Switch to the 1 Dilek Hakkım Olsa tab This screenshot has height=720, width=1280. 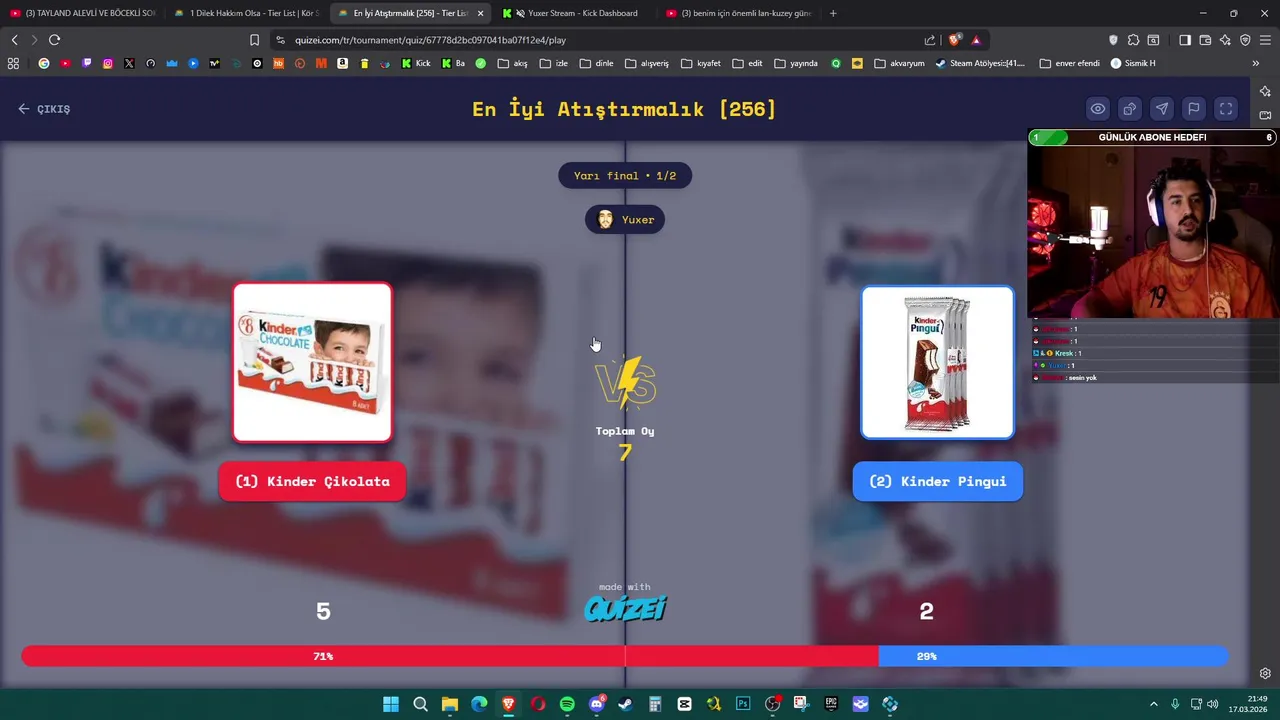(246, 13)
